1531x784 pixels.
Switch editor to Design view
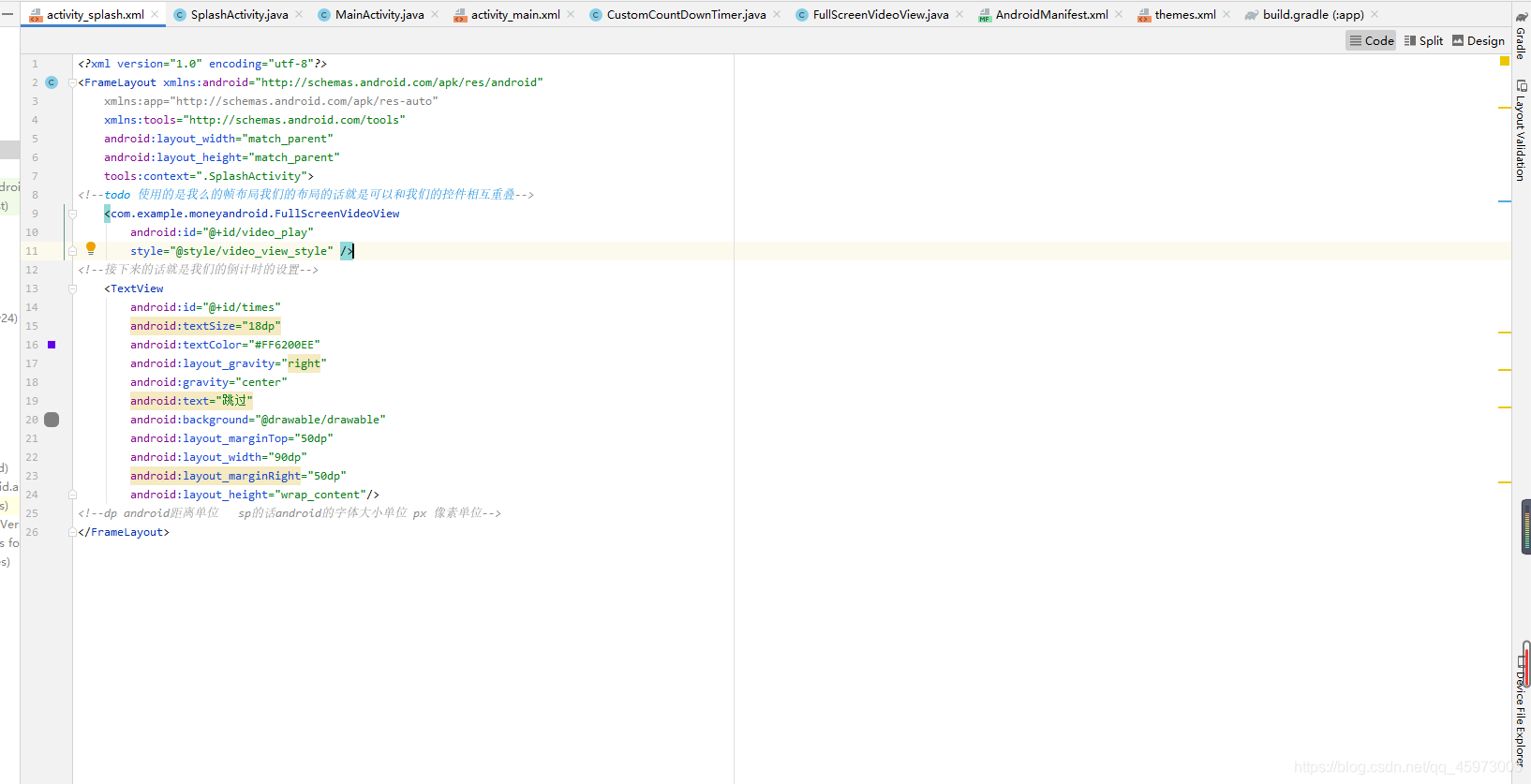1479,40
